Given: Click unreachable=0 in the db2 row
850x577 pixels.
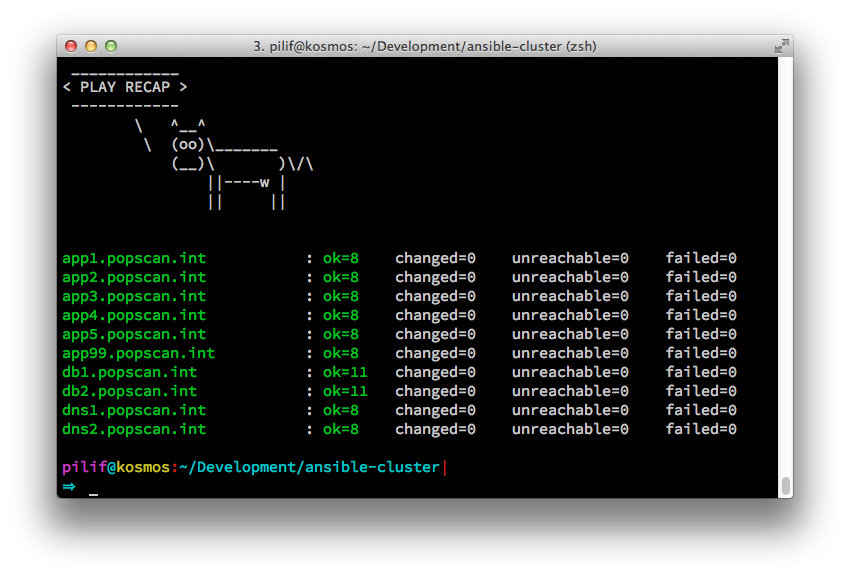Looking at the screenshot, I should 570,391.
